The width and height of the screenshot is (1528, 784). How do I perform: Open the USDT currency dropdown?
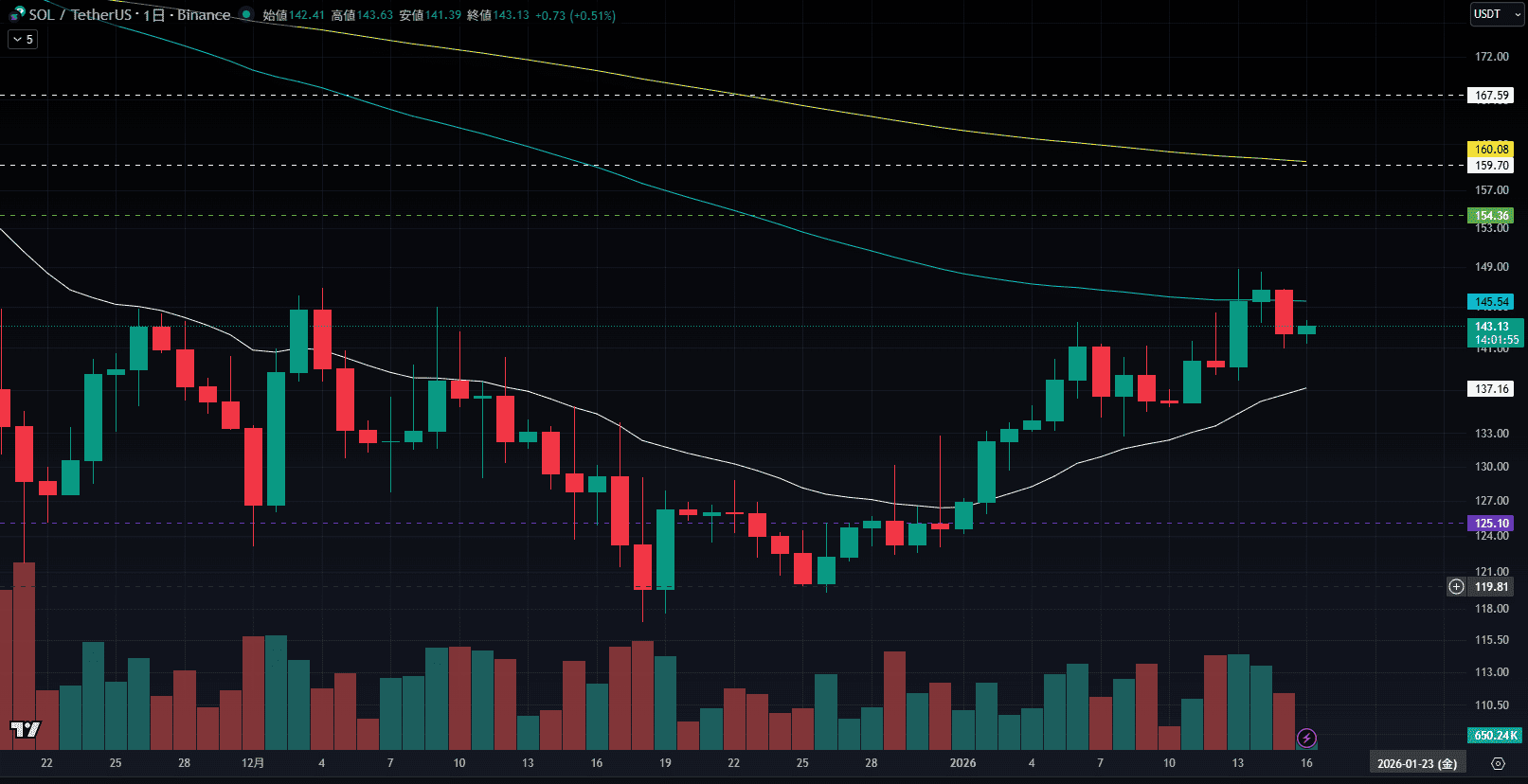1497,14
